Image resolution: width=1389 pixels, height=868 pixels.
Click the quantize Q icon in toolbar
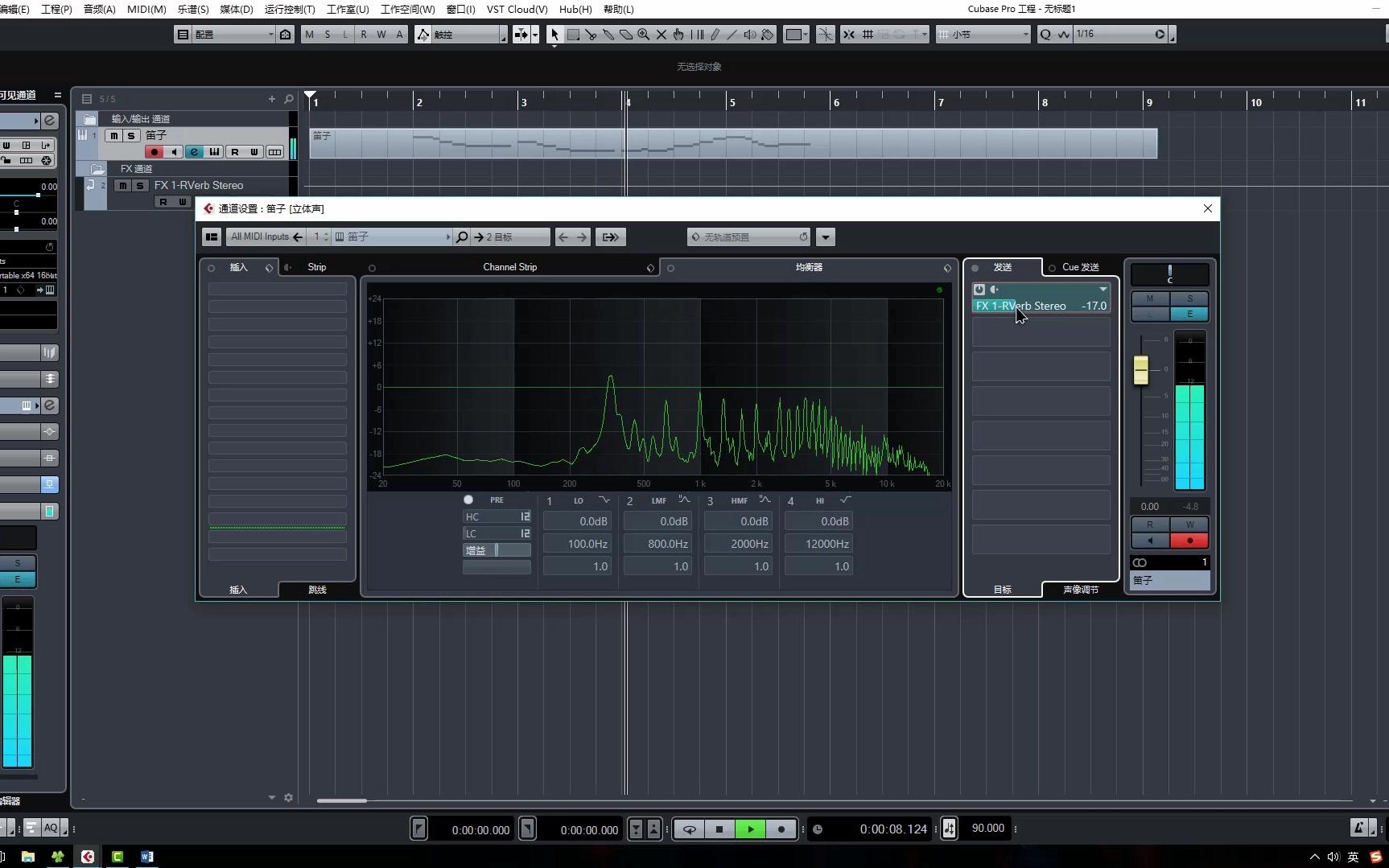click(x=1045, y=35)
